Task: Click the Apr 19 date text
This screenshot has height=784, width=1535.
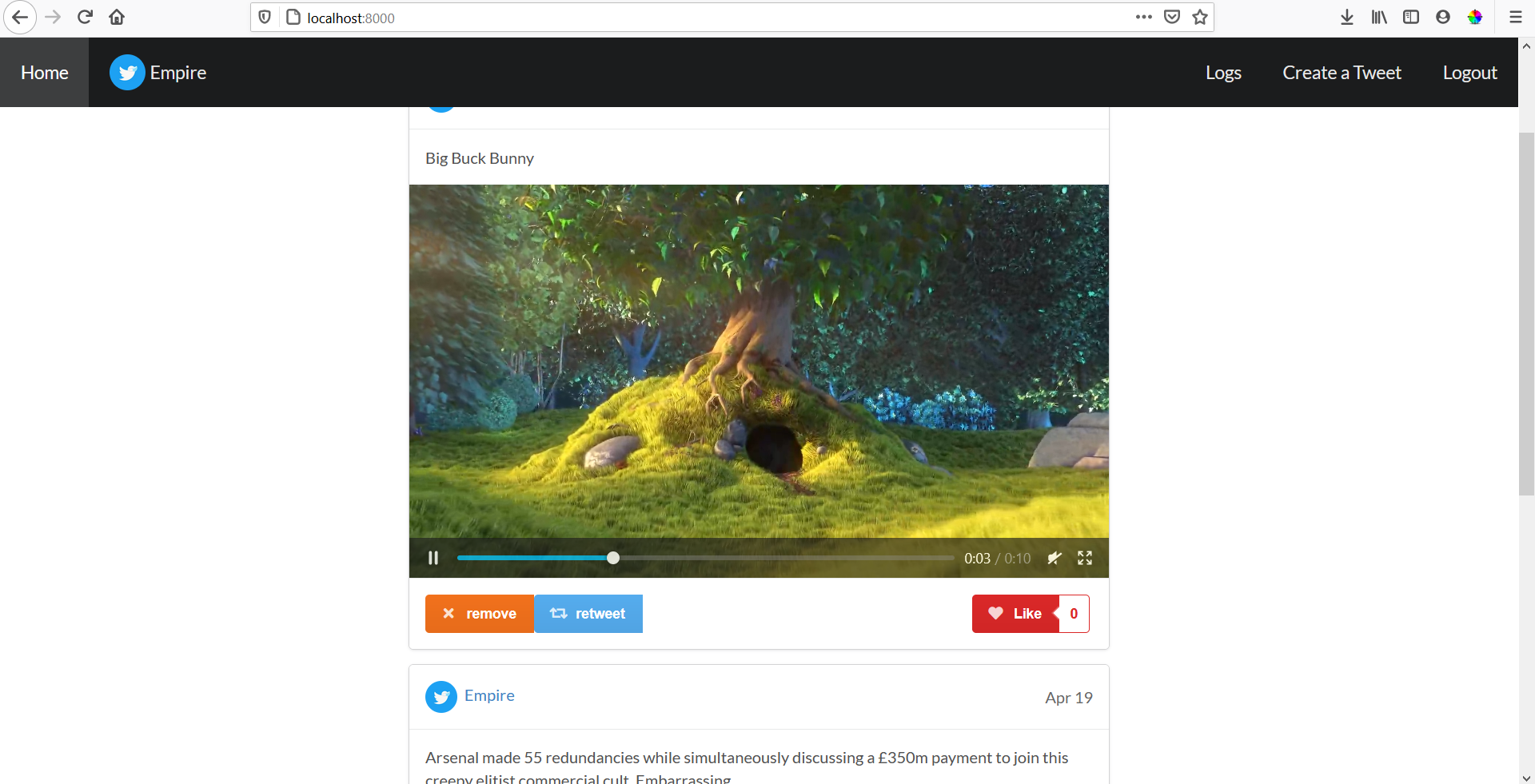Action: coord(1069,698)
